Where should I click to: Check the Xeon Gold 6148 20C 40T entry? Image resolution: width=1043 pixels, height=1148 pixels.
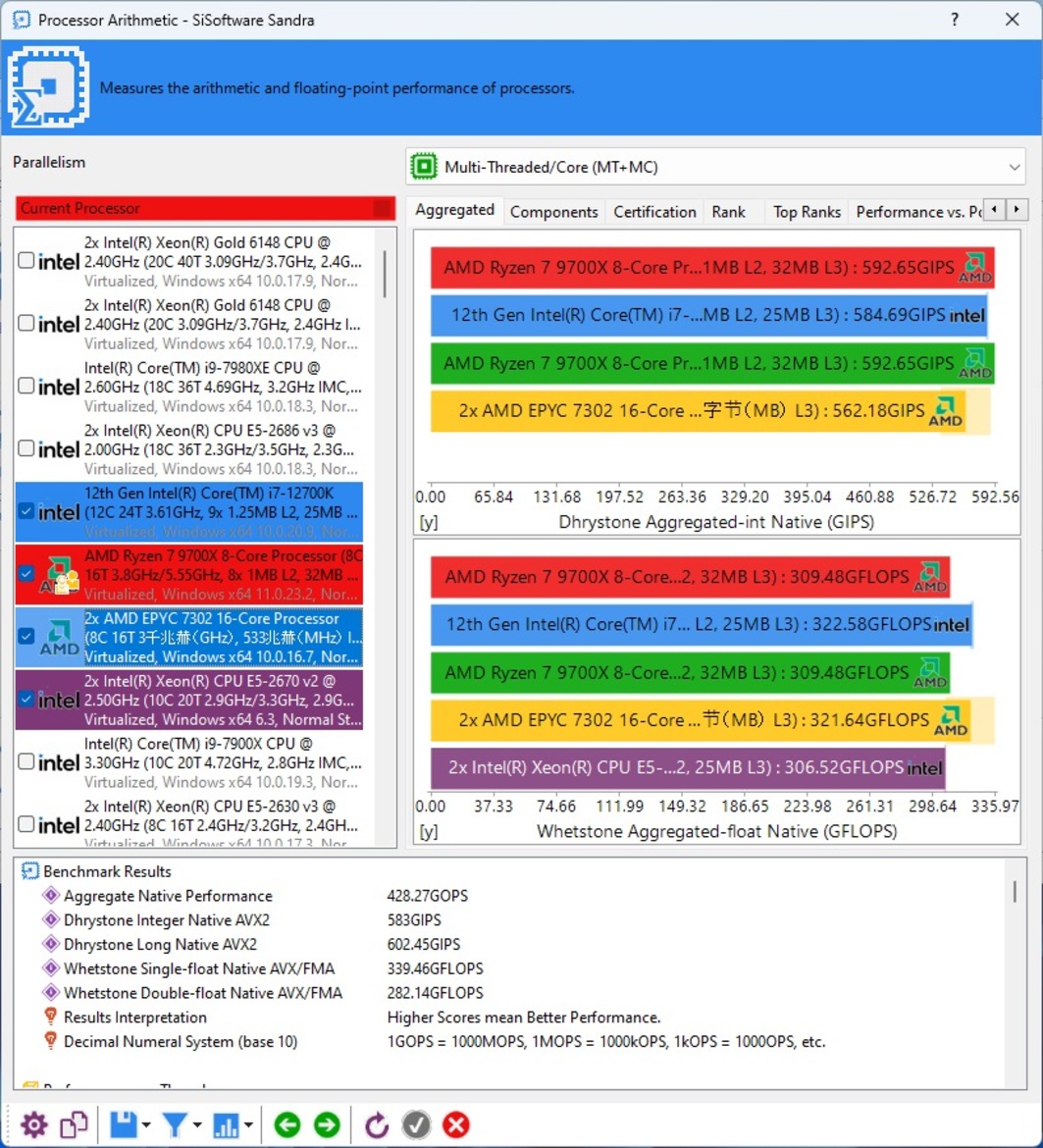click(x=26, y=261)
